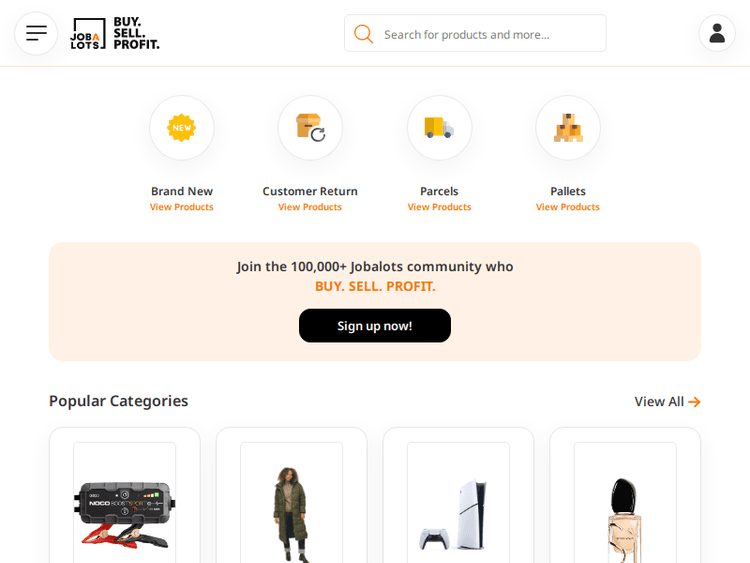Open the perfume bottle thumbnail
750x563 pixels.
point(625,505)
